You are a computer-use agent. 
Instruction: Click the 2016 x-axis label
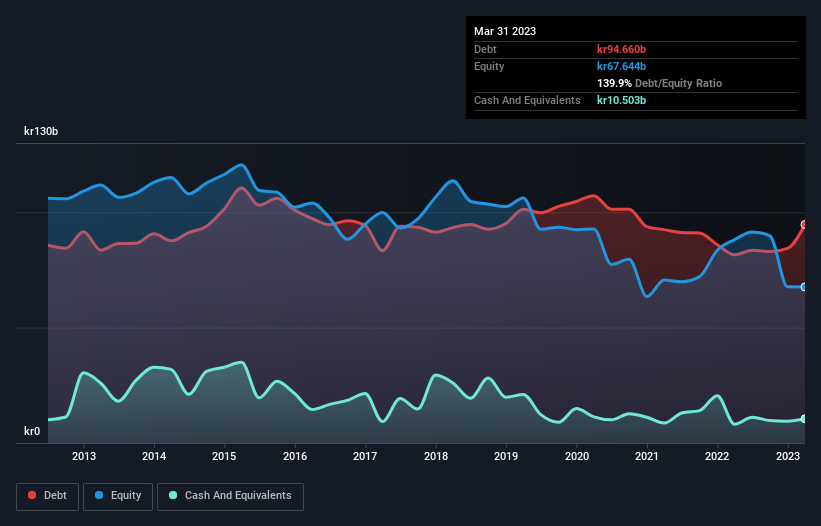[295, 456]
